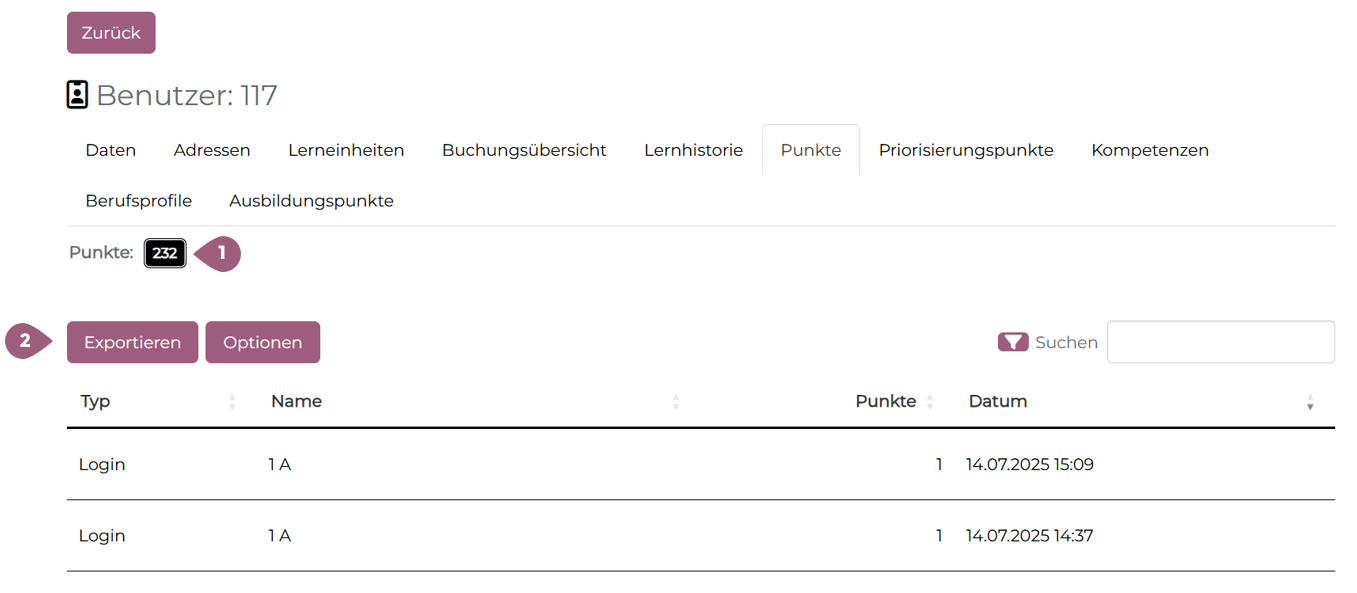The image size is (1357, 593).
Task: Switch to Priorisierungspunkte tab
Action: point(966,150)
